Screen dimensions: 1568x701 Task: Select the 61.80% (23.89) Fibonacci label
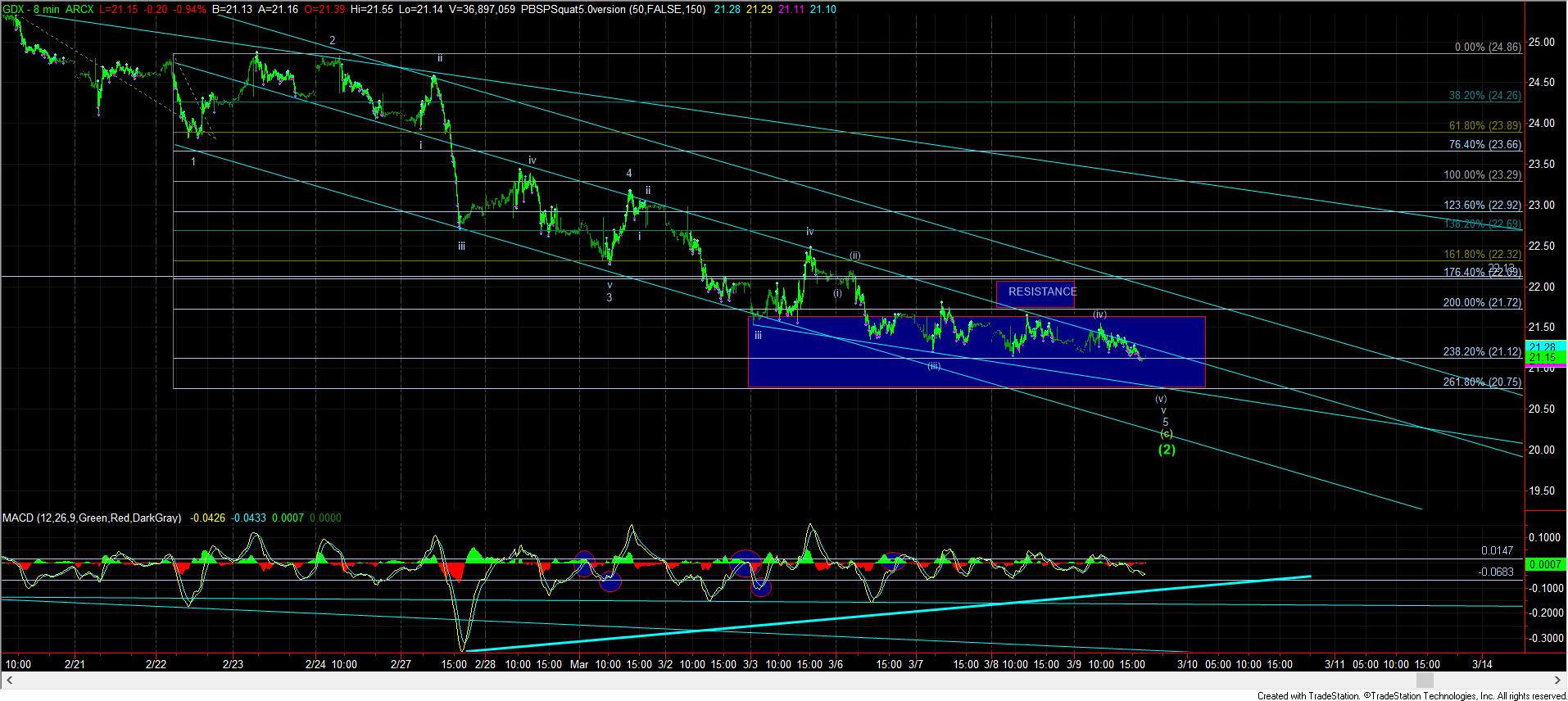click(x=1485, y=125)
